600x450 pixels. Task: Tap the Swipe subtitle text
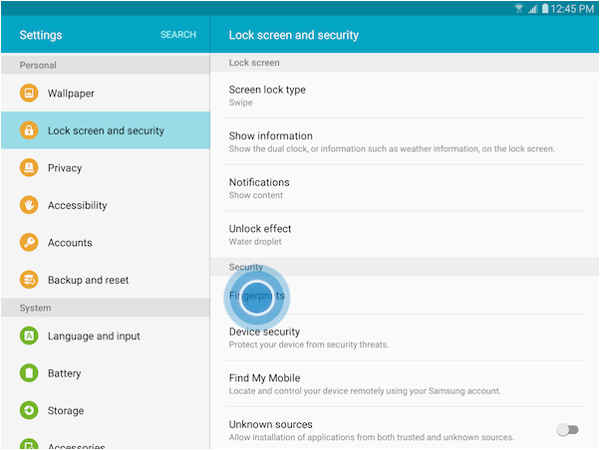point(241,102)
